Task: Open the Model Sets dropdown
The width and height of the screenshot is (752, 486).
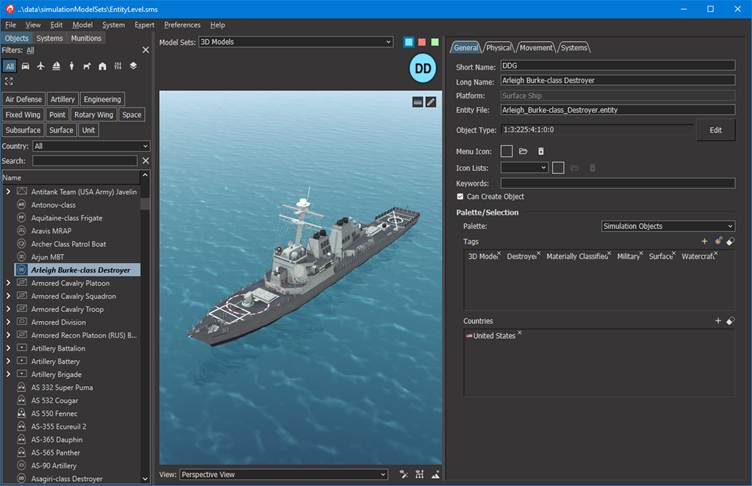Action: pos(295,42)
